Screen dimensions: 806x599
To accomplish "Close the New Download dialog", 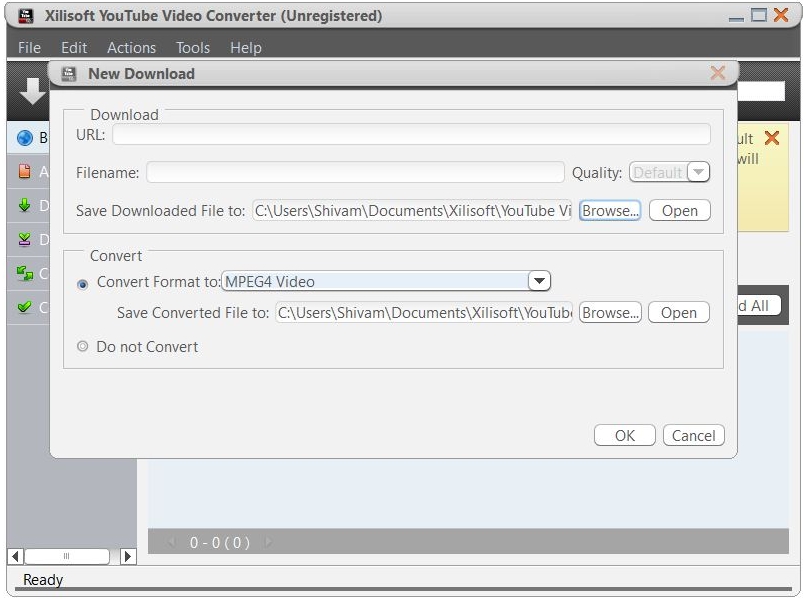I will (718, 73).
